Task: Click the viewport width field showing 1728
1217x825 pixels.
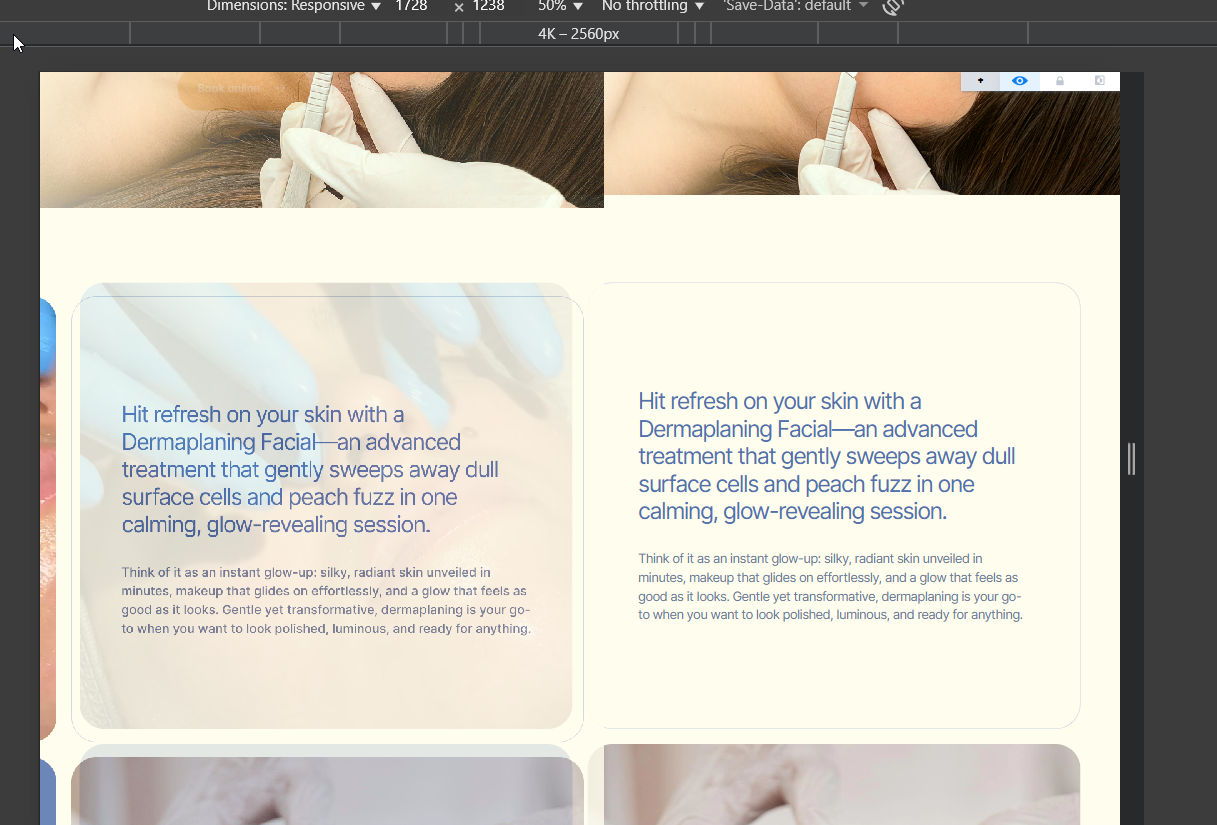Action: [411, 6]
